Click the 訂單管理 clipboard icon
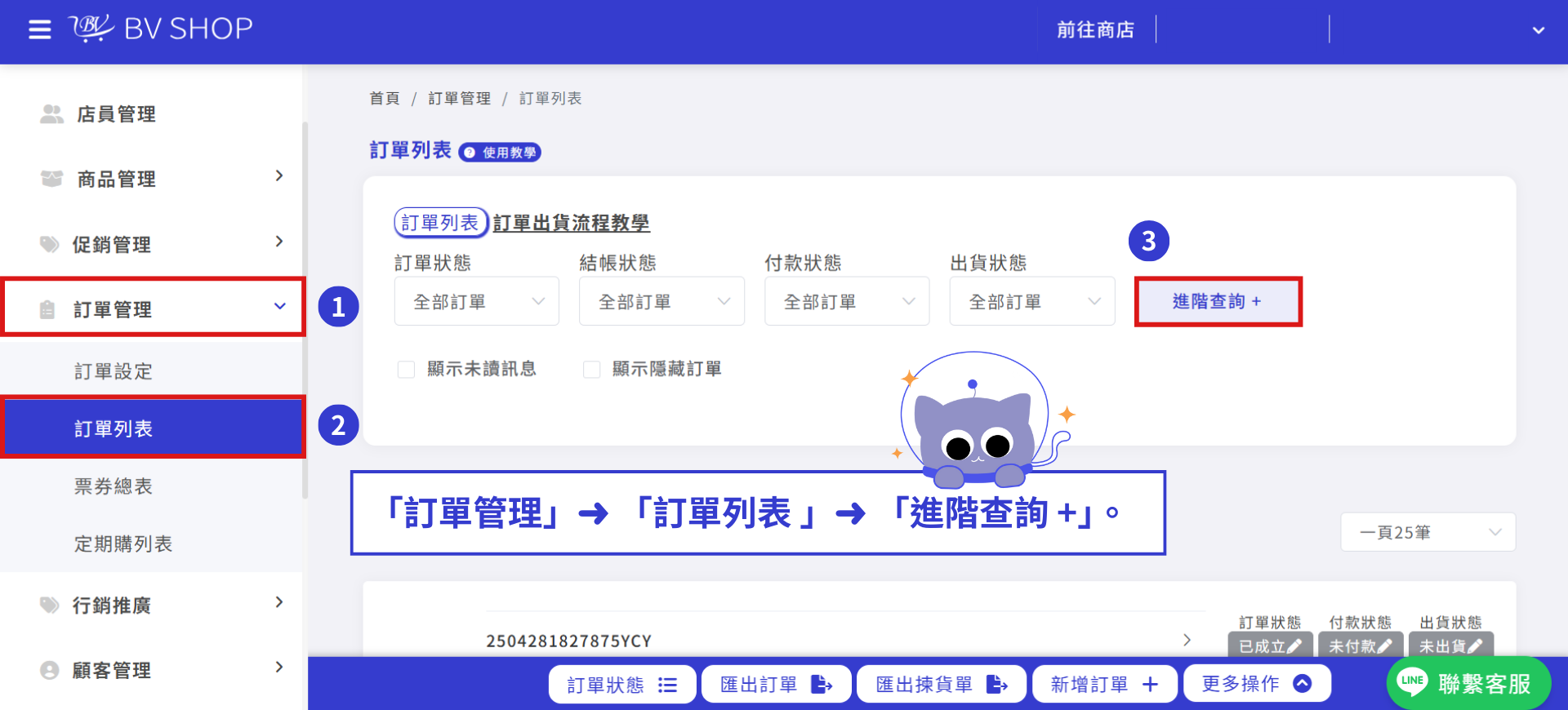This screenshot has height=710, width=1568. (x=47, y=309)
